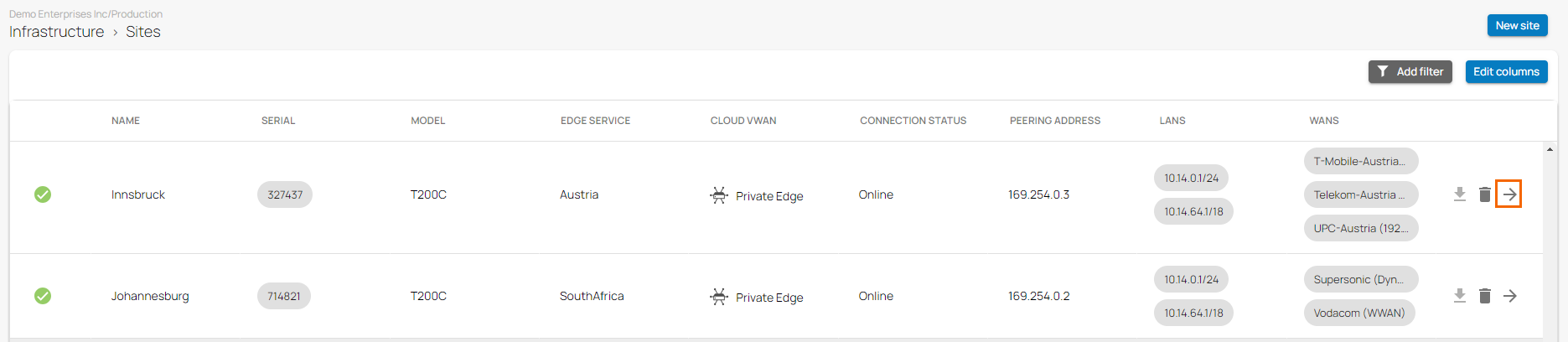Open the Add filter button
The width and height of the screenshot is (1568, 342).
[1410, 72]
